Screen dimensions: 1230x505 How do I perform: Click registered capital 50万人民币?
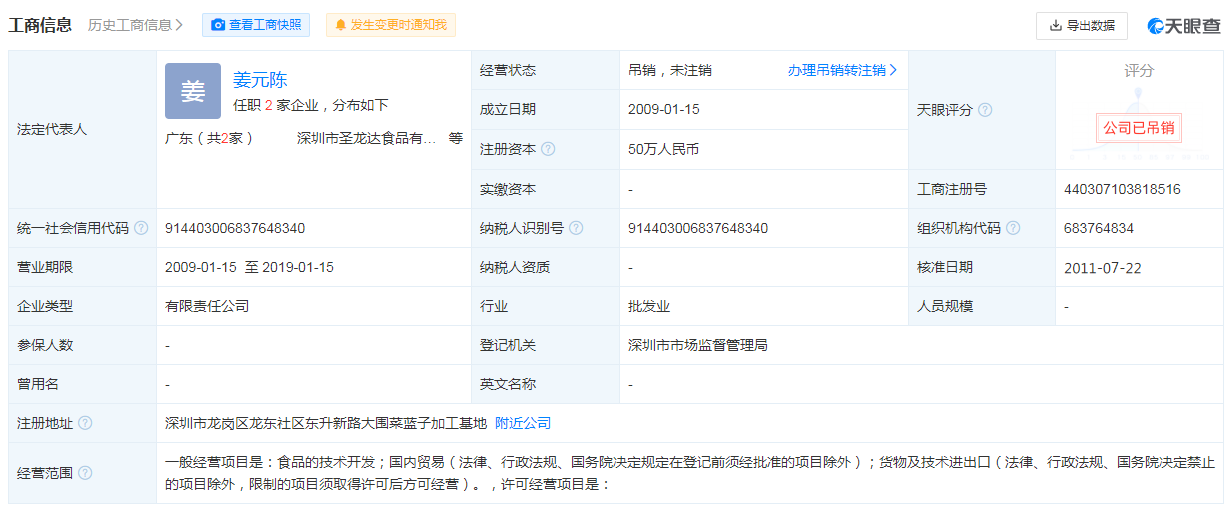[x=663, y=149]
